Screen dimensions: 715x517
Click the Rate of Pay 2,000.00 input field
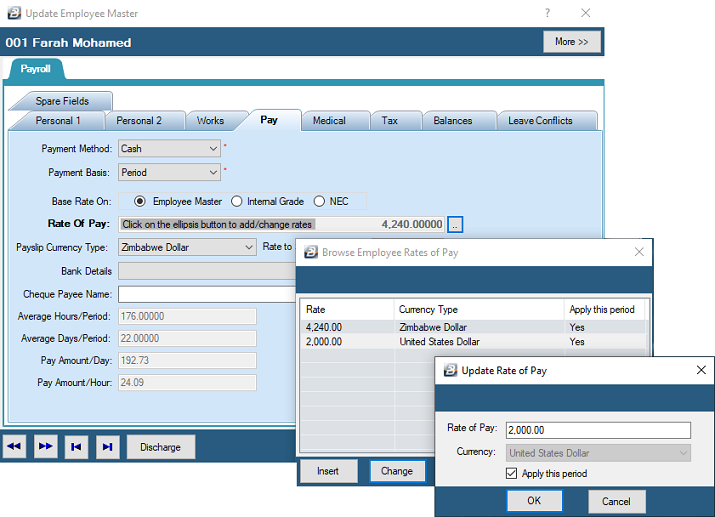pyautogui.click(x=598, y=430)
